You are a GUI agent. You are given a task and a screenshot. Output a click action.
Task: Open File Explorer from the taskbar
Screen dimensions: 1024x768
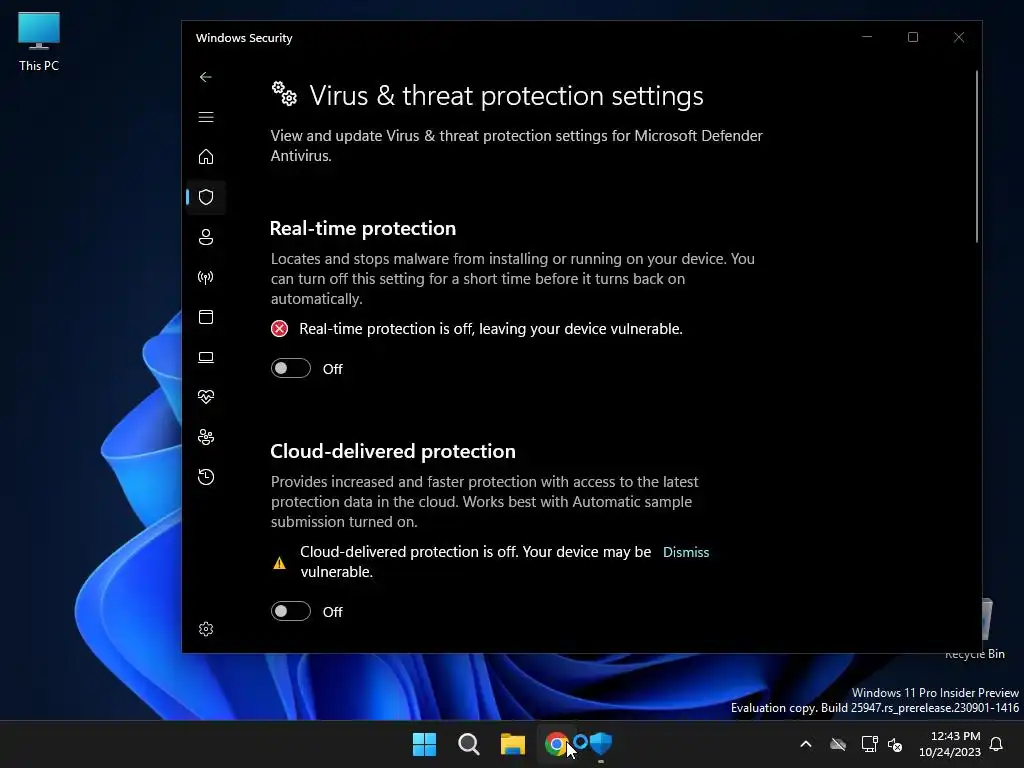[513, 744]
